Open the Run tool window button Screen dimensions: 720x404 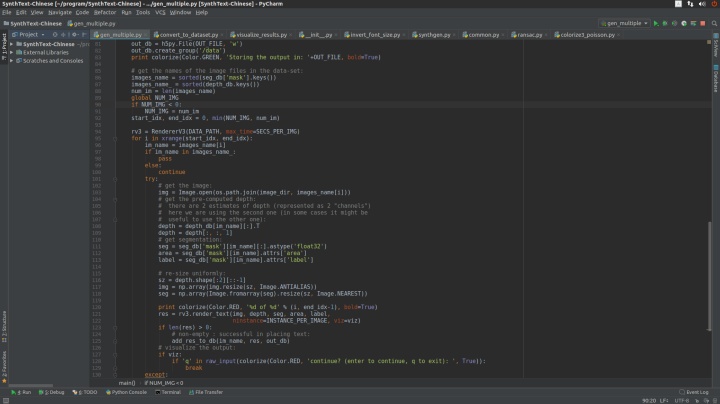21,393
